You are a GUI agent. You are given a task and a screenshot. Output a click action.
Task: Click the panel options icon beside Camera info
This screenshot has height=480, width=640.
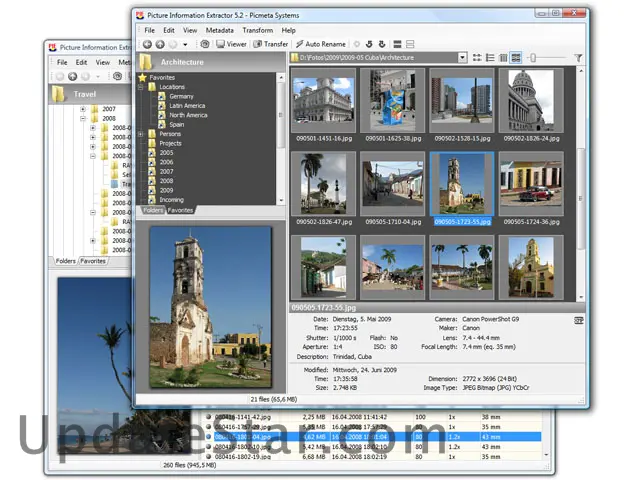[579, 320]
